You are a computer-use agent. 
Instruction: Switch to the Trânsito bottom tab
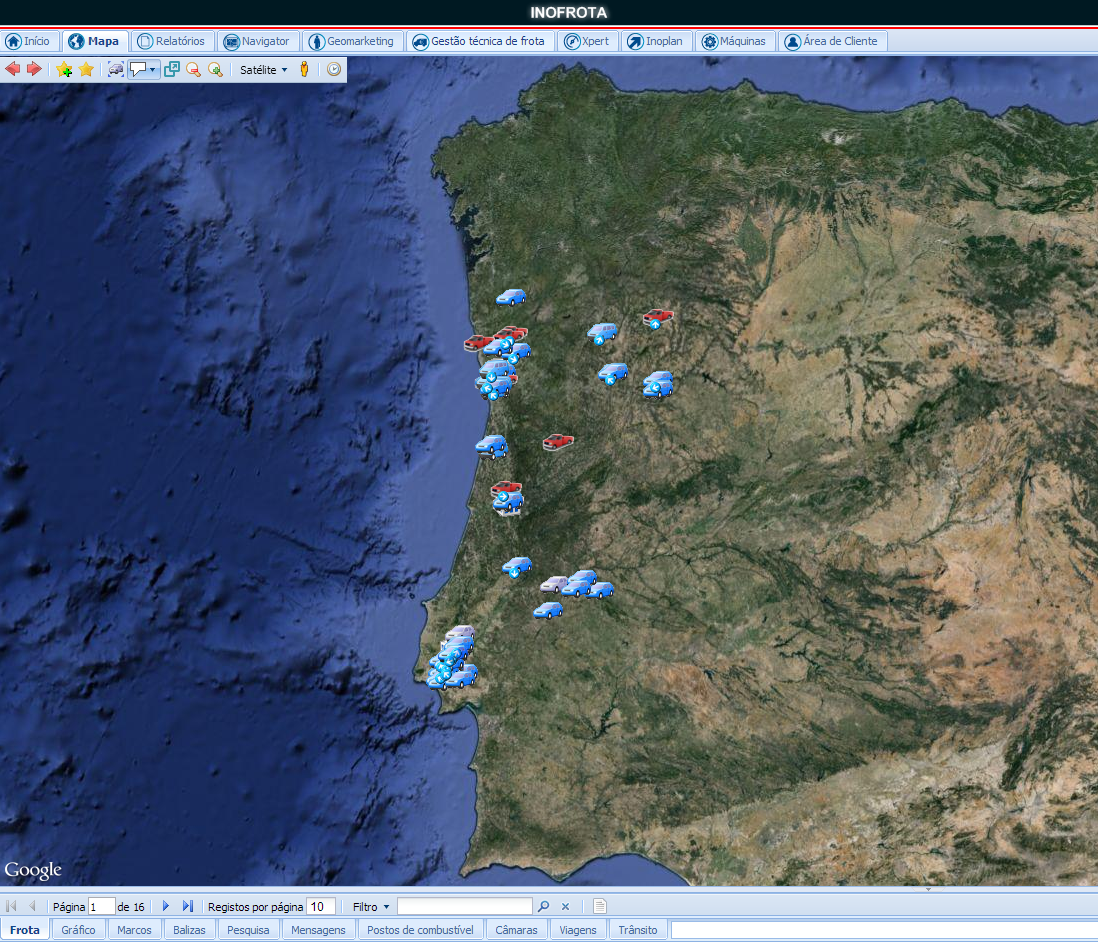coord(638,930)
